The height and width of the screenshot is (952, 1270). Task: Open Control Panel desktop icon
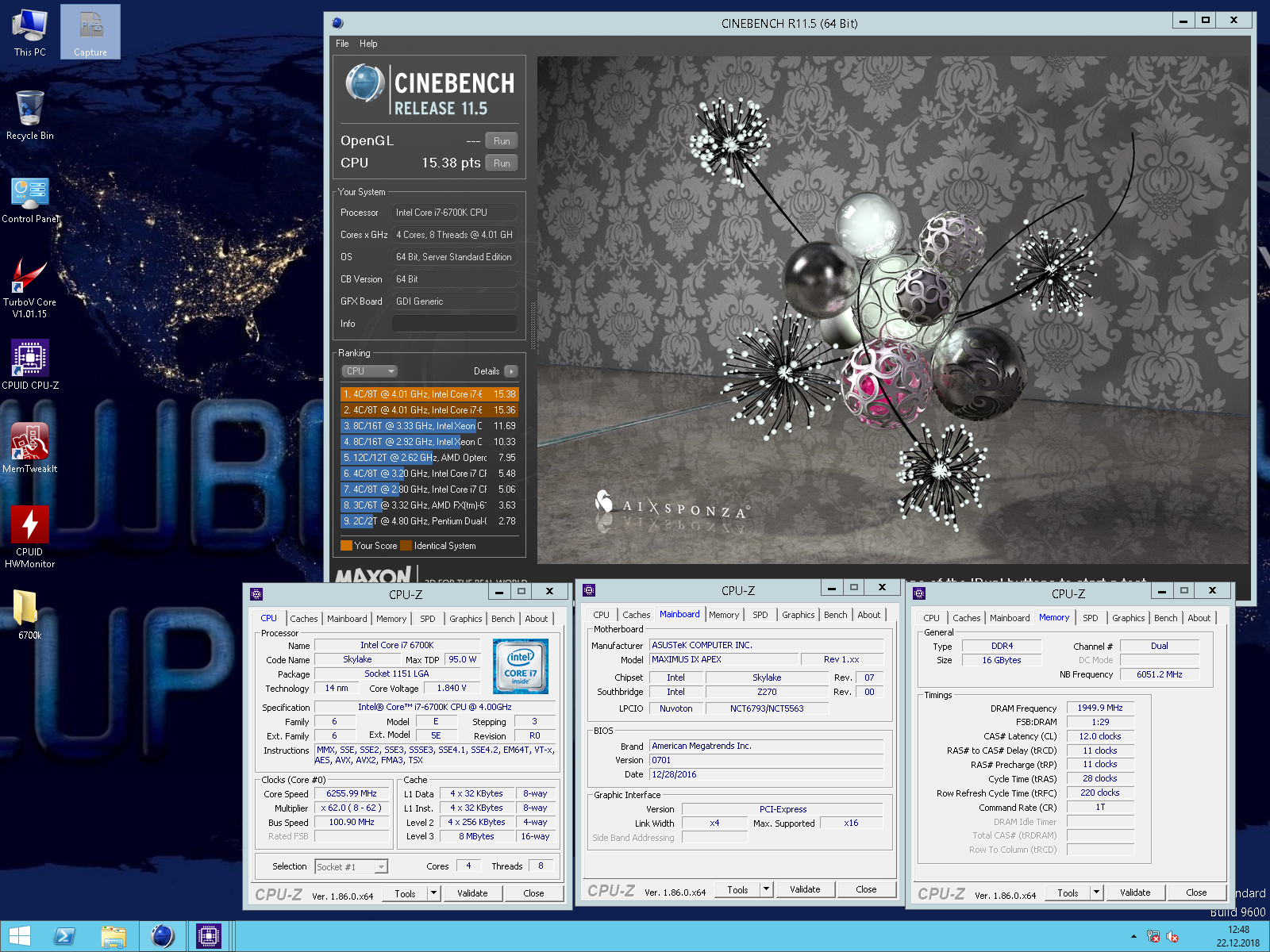pyautogui.click(x=29, y=199)
